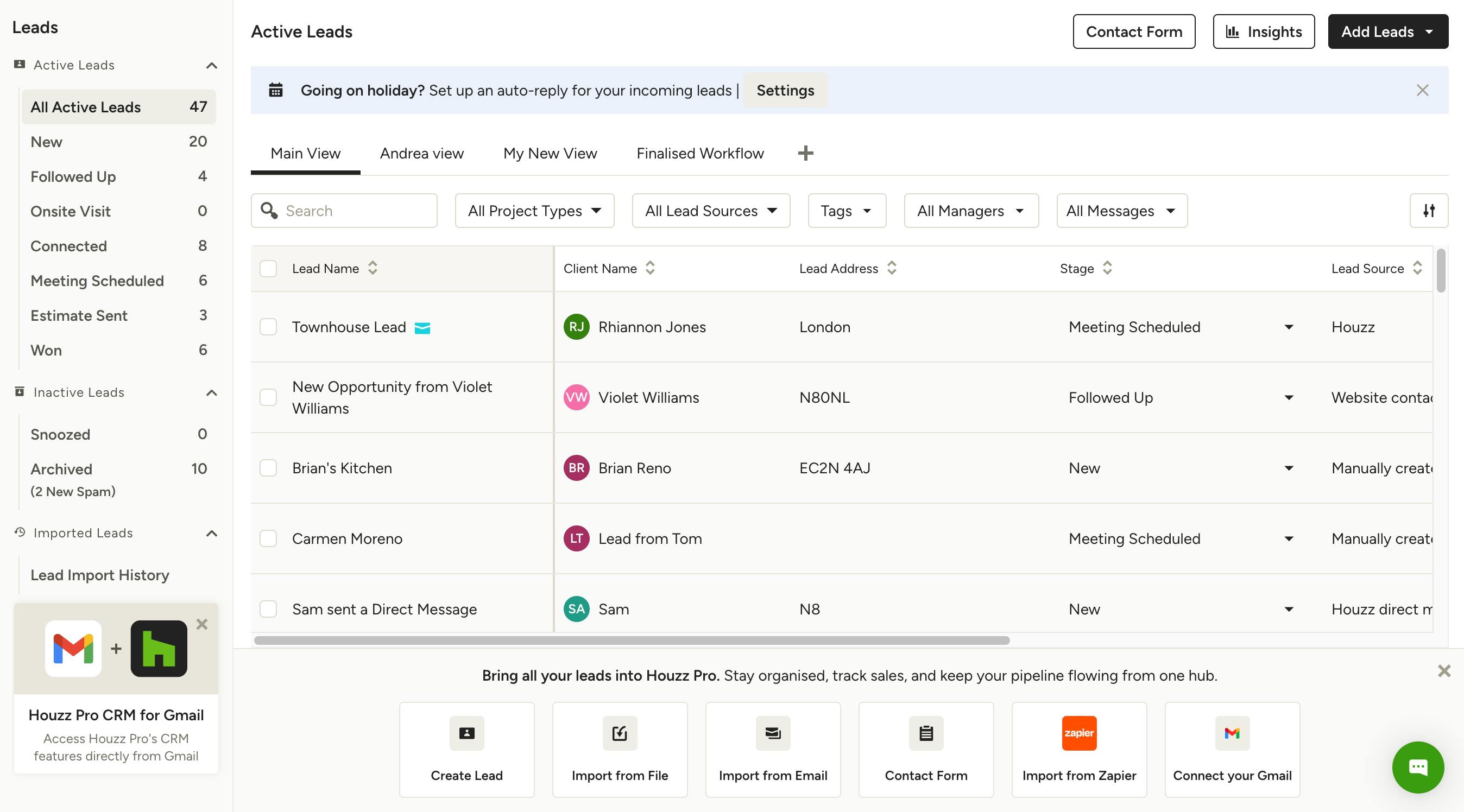The height and width of the screenshot is (812, 1464).
Task: Open the Carmen Moreno lead
Action: tap(347, 538)
